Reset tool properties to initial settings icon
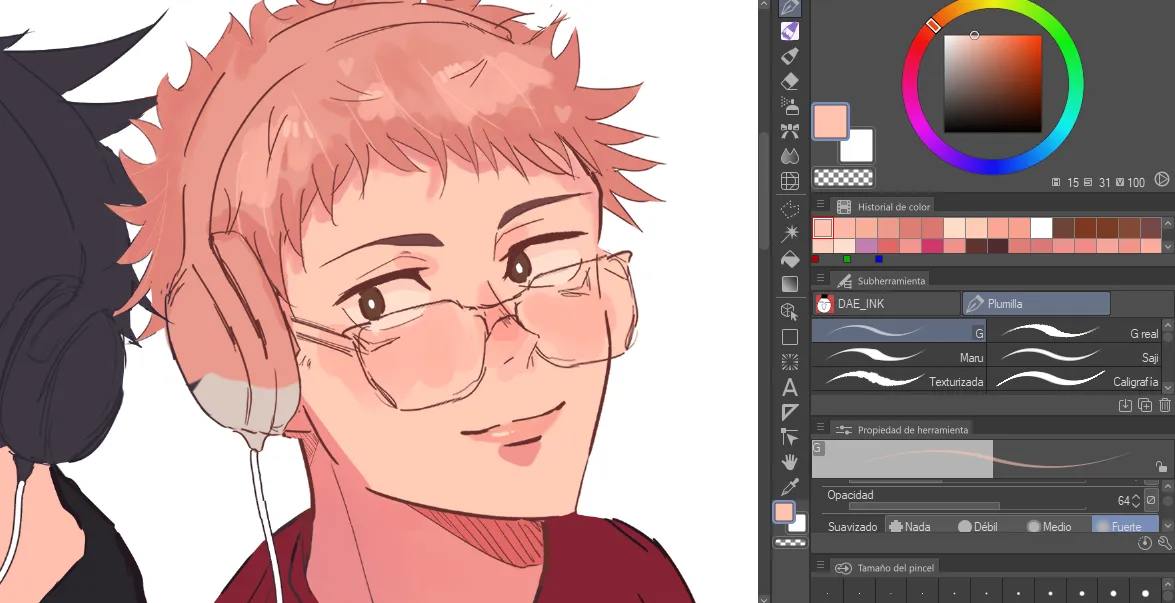This screenshot has height=603, width=1175. (x=1144, y=544)
